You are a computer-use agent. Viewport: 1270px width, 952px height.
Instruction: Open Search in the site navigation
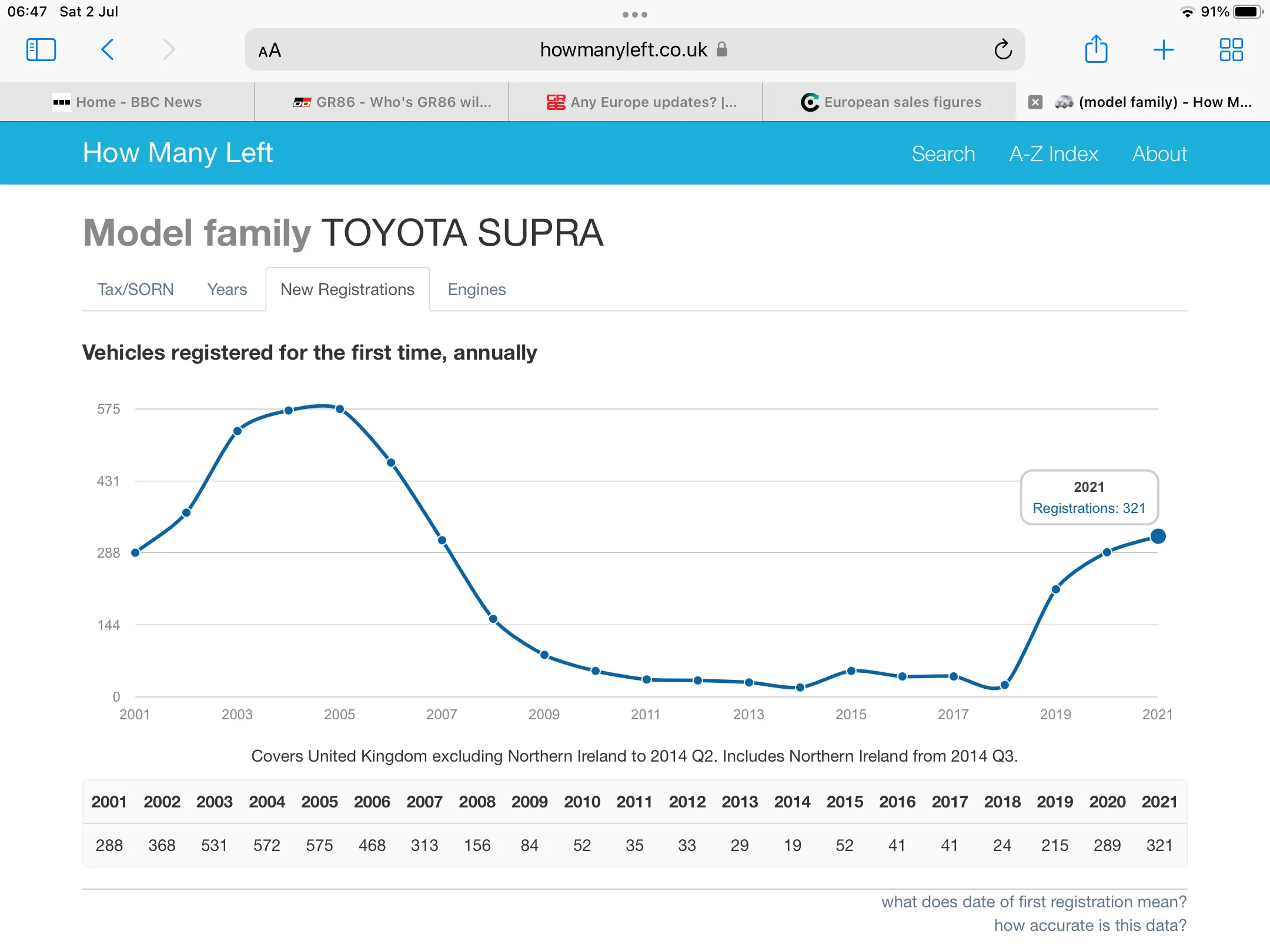943,154
